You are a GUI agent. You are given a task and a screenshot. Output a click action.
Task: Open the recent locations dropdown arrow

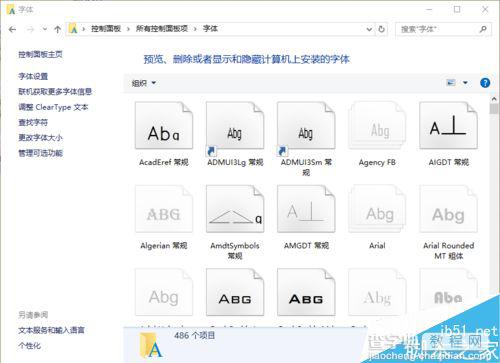click(x=45, y=29)
